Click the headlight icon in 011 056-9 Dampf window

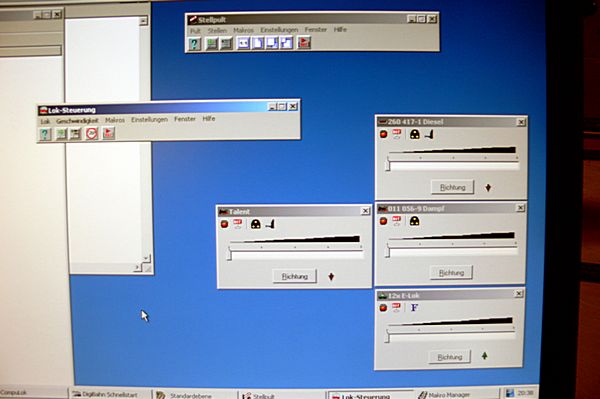tap(414, 221)
